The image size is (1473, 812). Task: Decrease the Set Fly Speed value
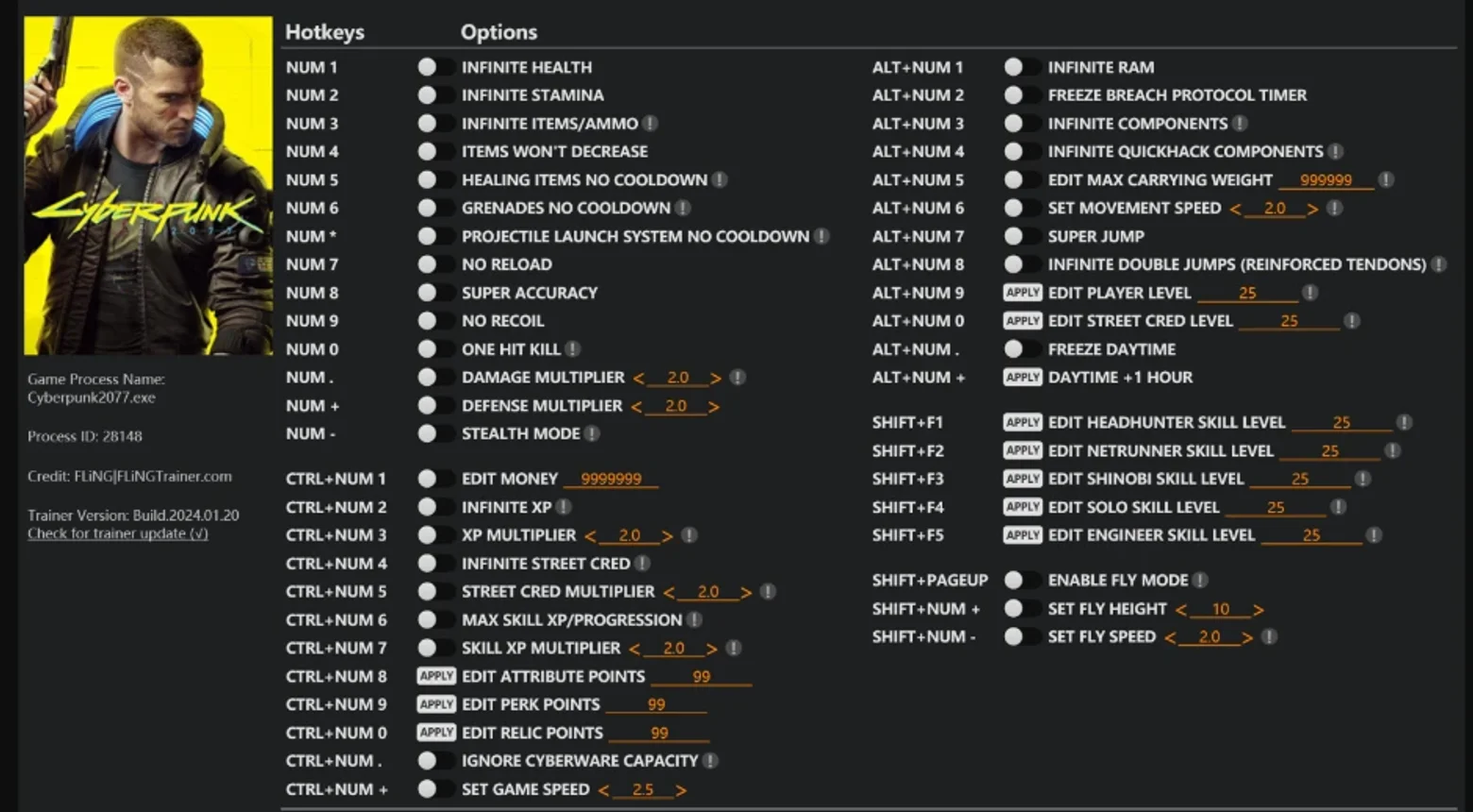coord(1171,638)
